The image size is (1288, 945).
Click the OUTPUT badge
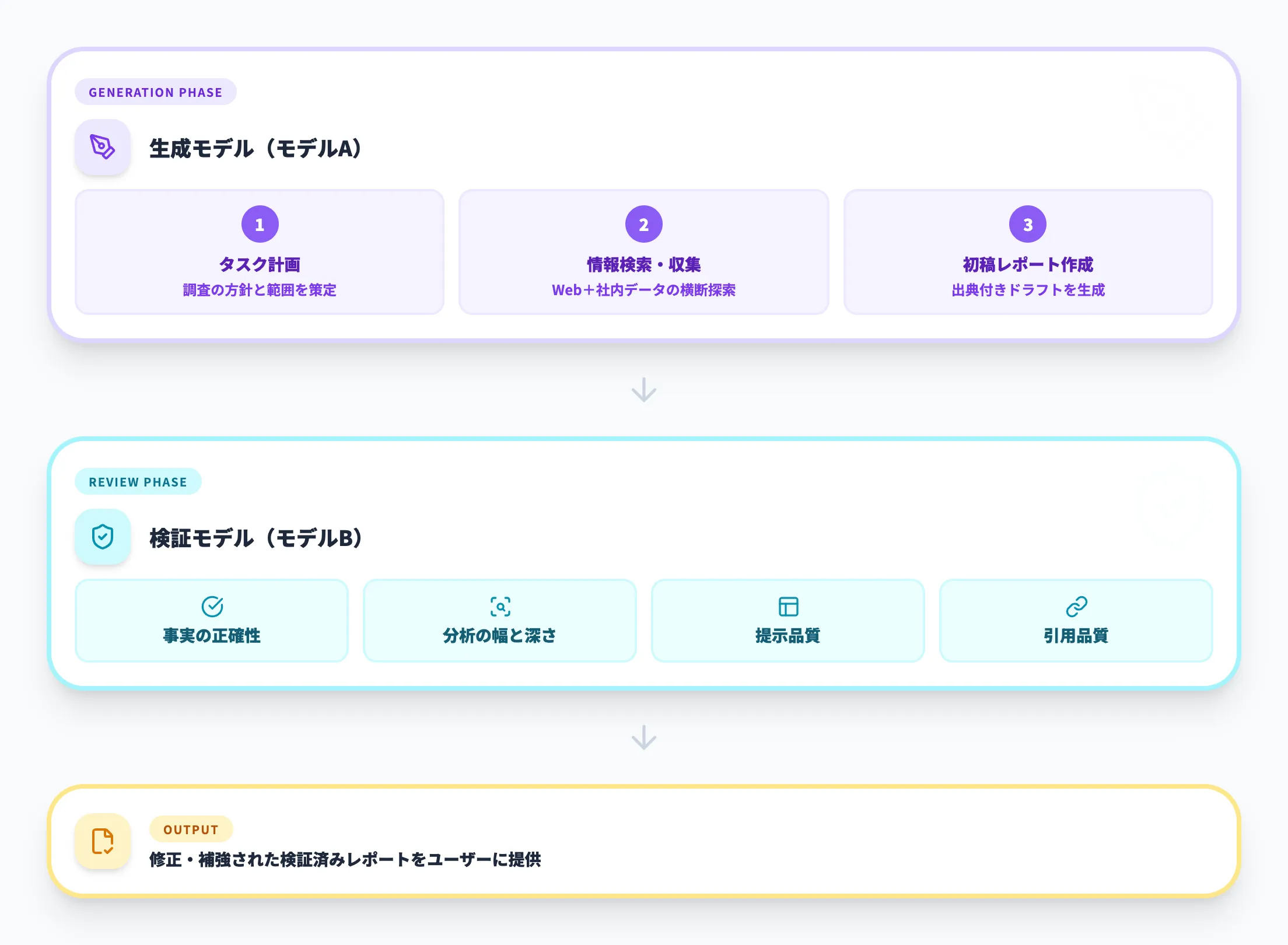tap(191, 829)
